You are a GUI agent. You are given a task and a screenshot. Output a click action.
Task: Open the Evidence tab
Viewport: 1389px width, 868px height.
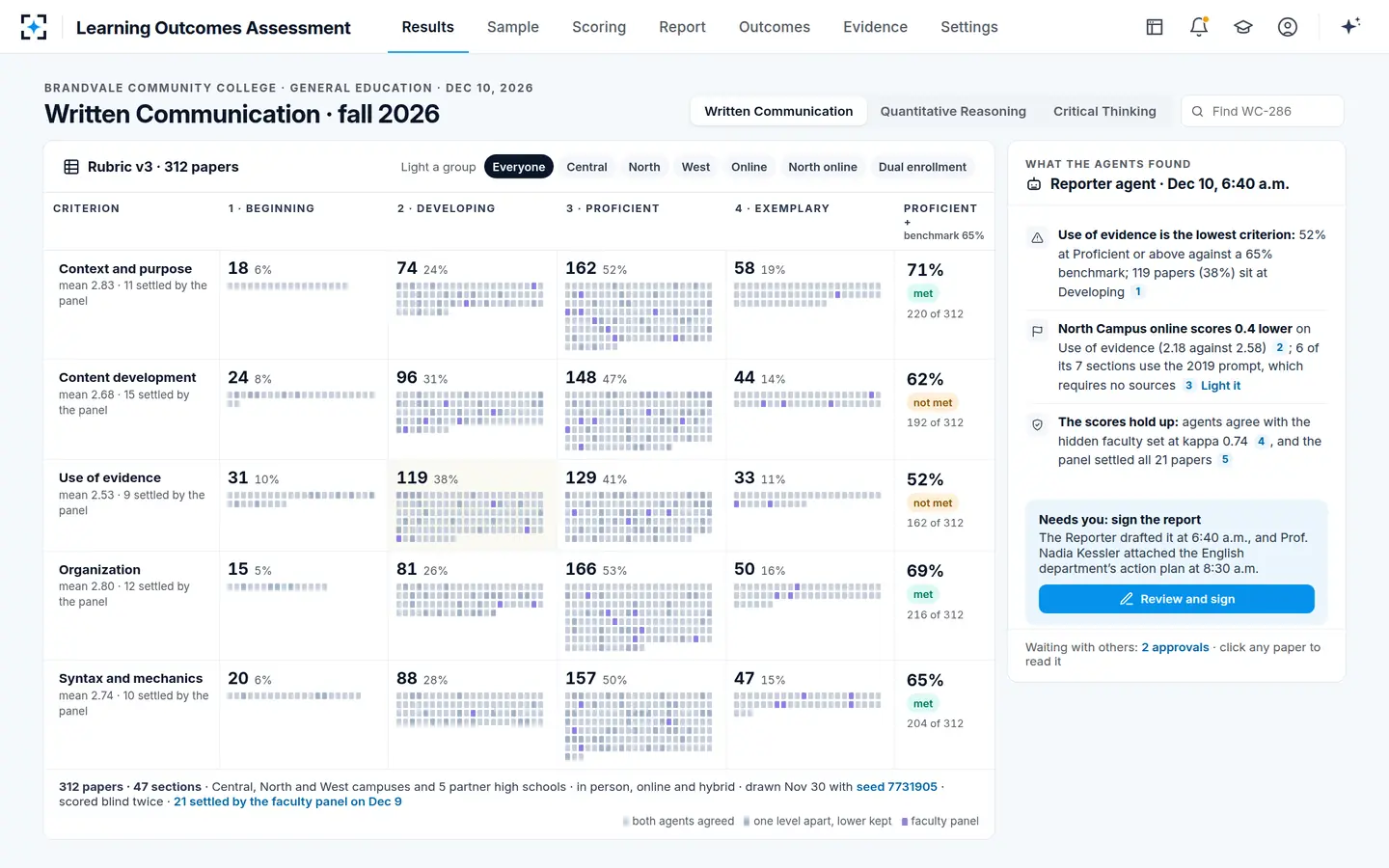click(875, 27)
